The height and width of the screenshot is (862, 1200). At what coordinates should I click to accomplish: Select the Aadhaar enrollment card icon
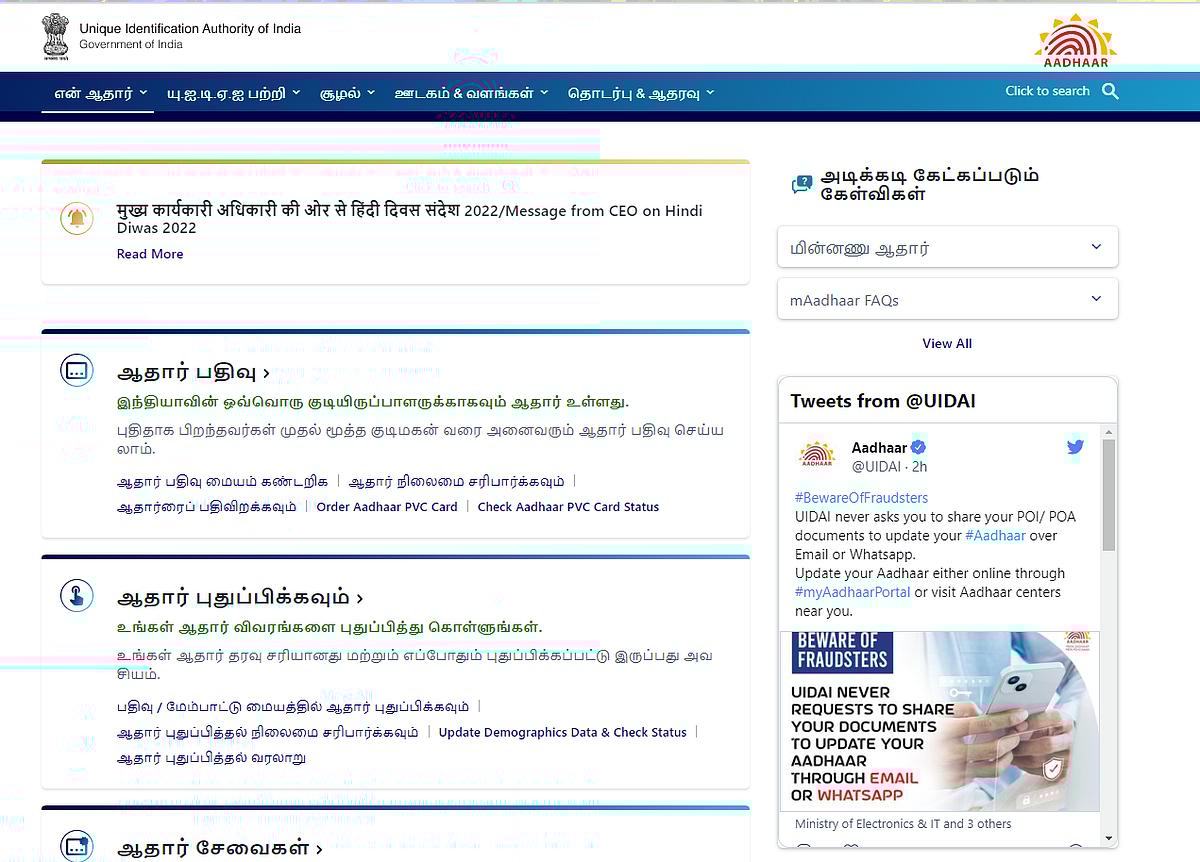(x=77, y=370)
